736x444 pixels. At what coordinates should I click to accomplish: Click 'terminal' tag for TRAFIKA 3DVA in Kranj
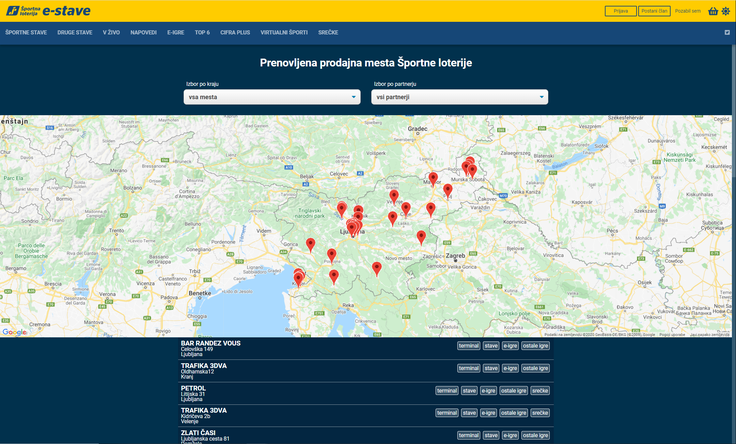pos(469,368)
